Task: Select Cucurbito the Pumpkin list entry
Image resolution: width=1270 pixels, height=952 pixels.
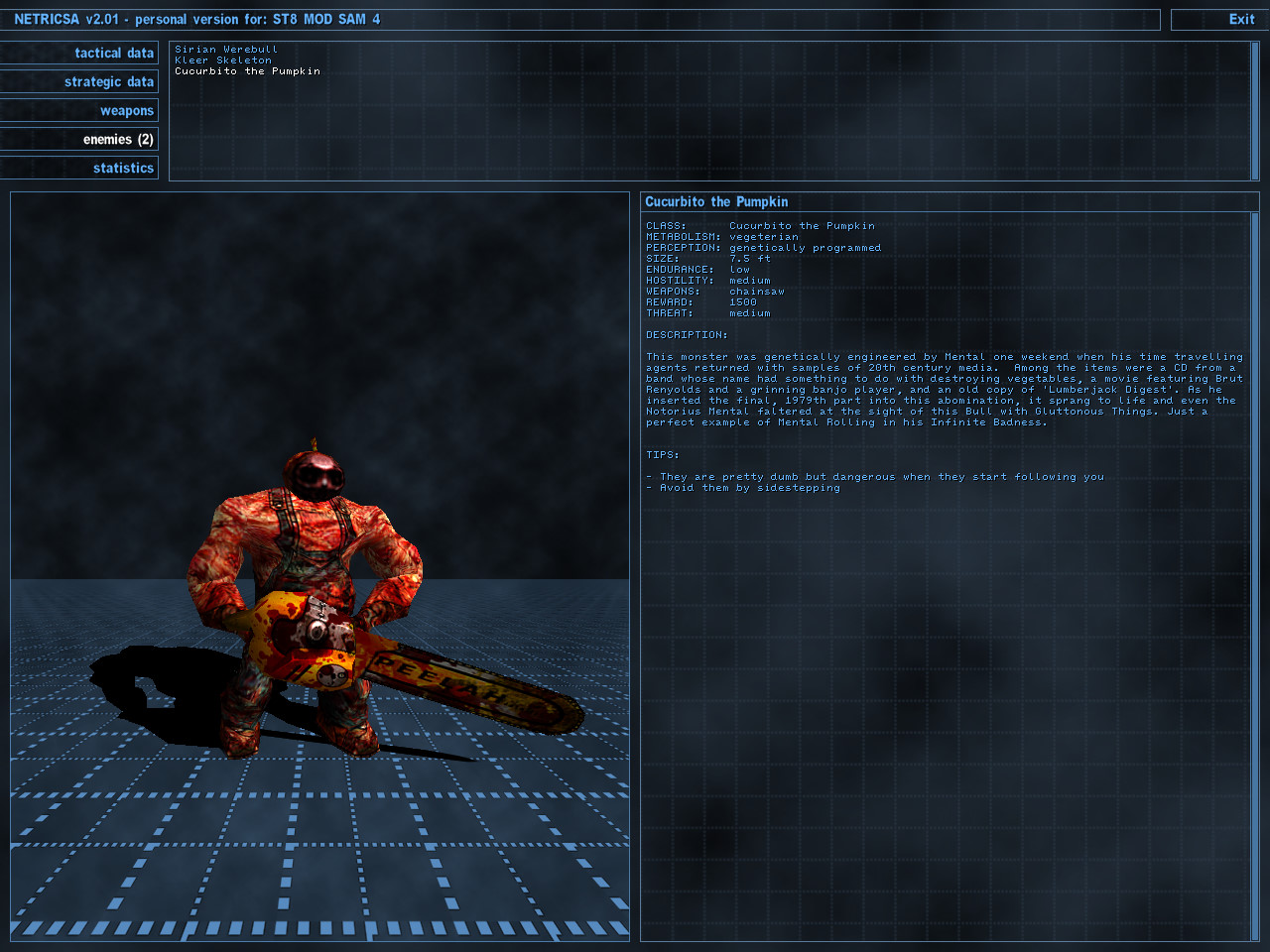Action: pos(247,71)
